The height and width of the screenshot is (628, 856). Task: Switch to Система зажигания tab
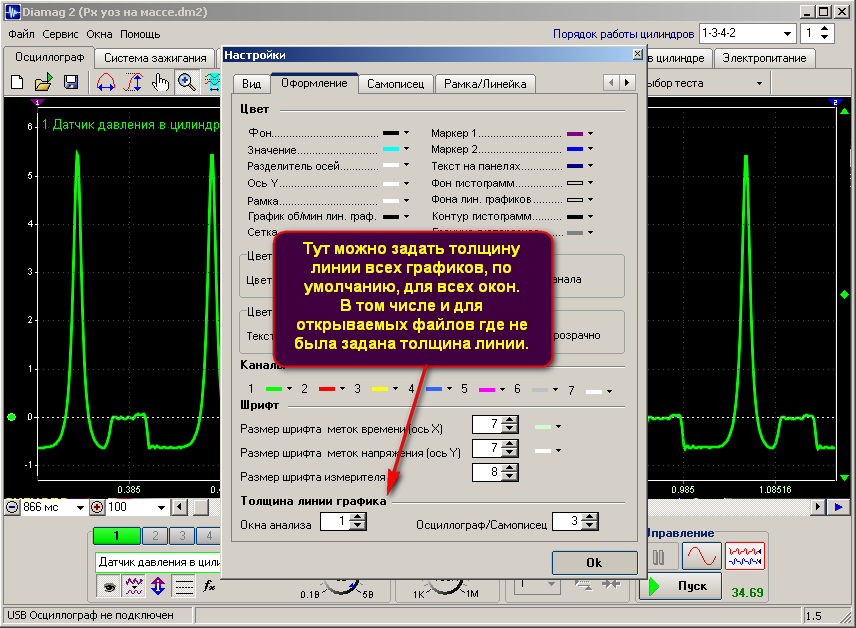(x=155, y=58)
